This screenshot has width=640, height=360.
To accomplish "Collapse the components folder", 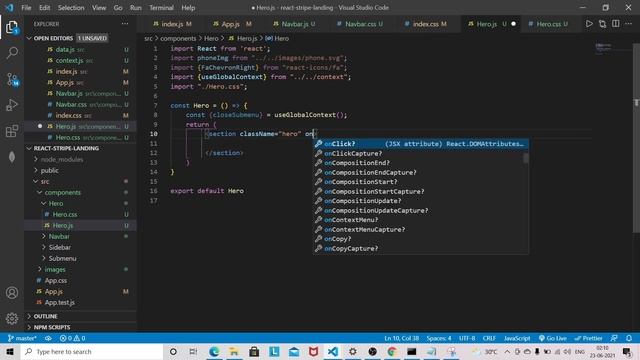I will (x=62, y=193).
